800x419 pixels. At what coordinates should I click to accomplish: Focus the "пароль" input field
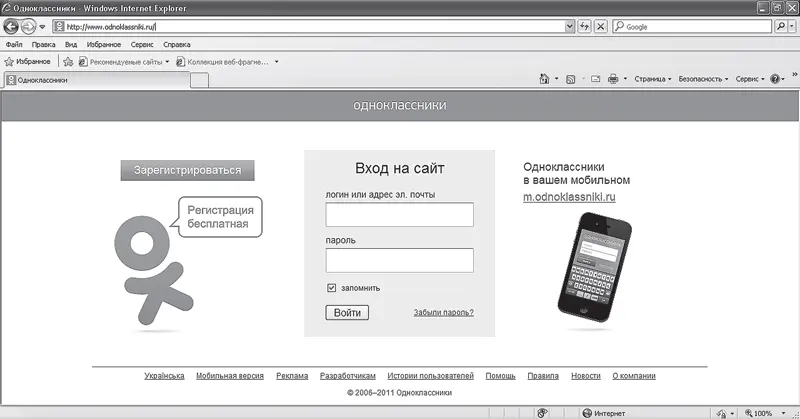[399, 261]
